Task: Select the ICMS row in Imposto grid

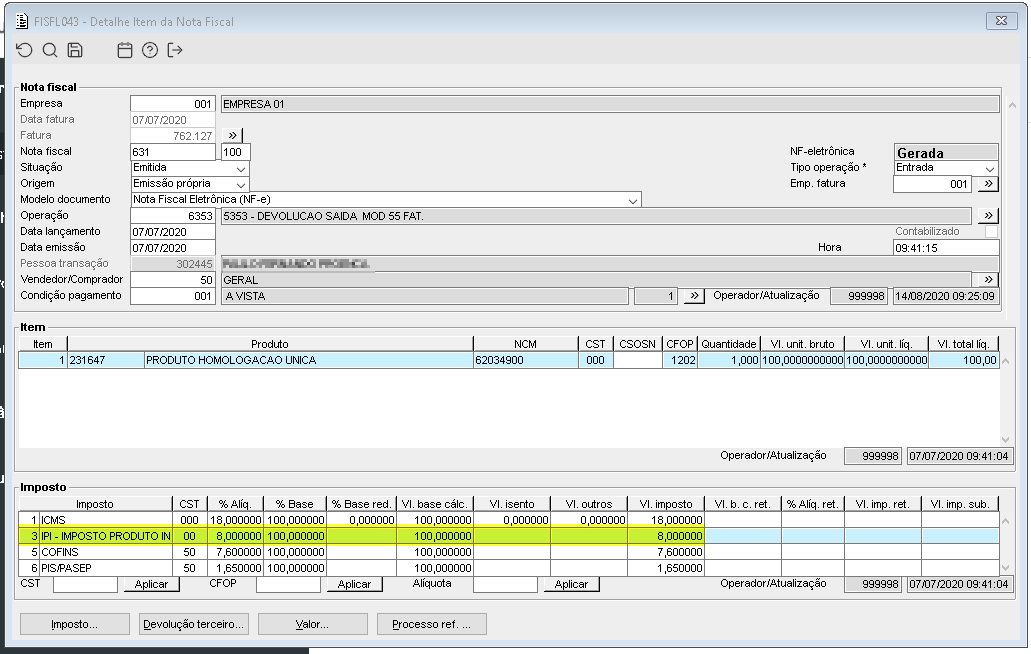Action: 509,520
